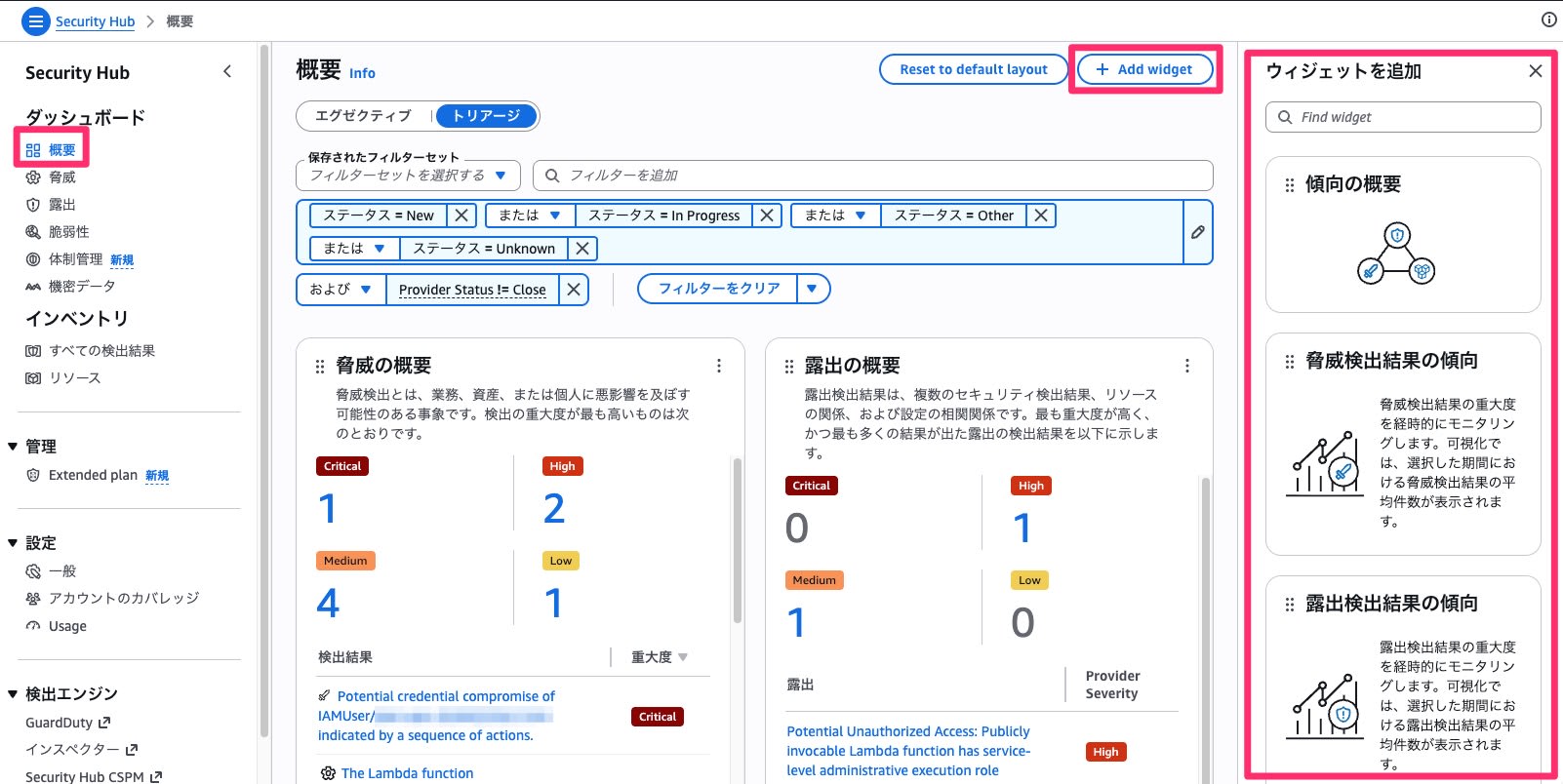This screenshot has height=784, width=1563.
Task: Open the Info link next to 概要
Action: [x=362, y=73]
